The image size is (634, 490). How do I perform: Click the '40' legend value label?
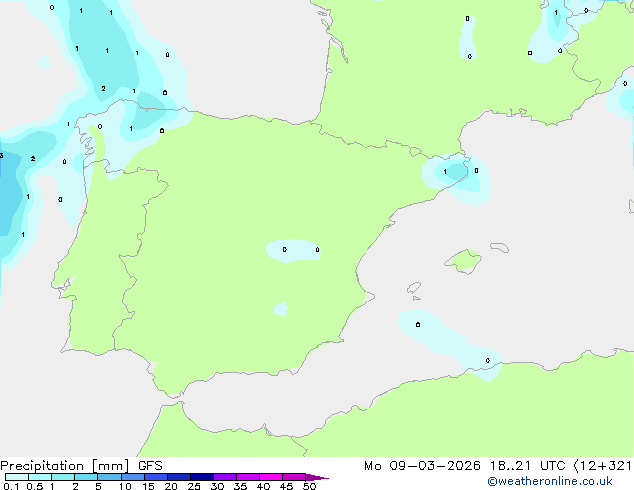(263, 486)
